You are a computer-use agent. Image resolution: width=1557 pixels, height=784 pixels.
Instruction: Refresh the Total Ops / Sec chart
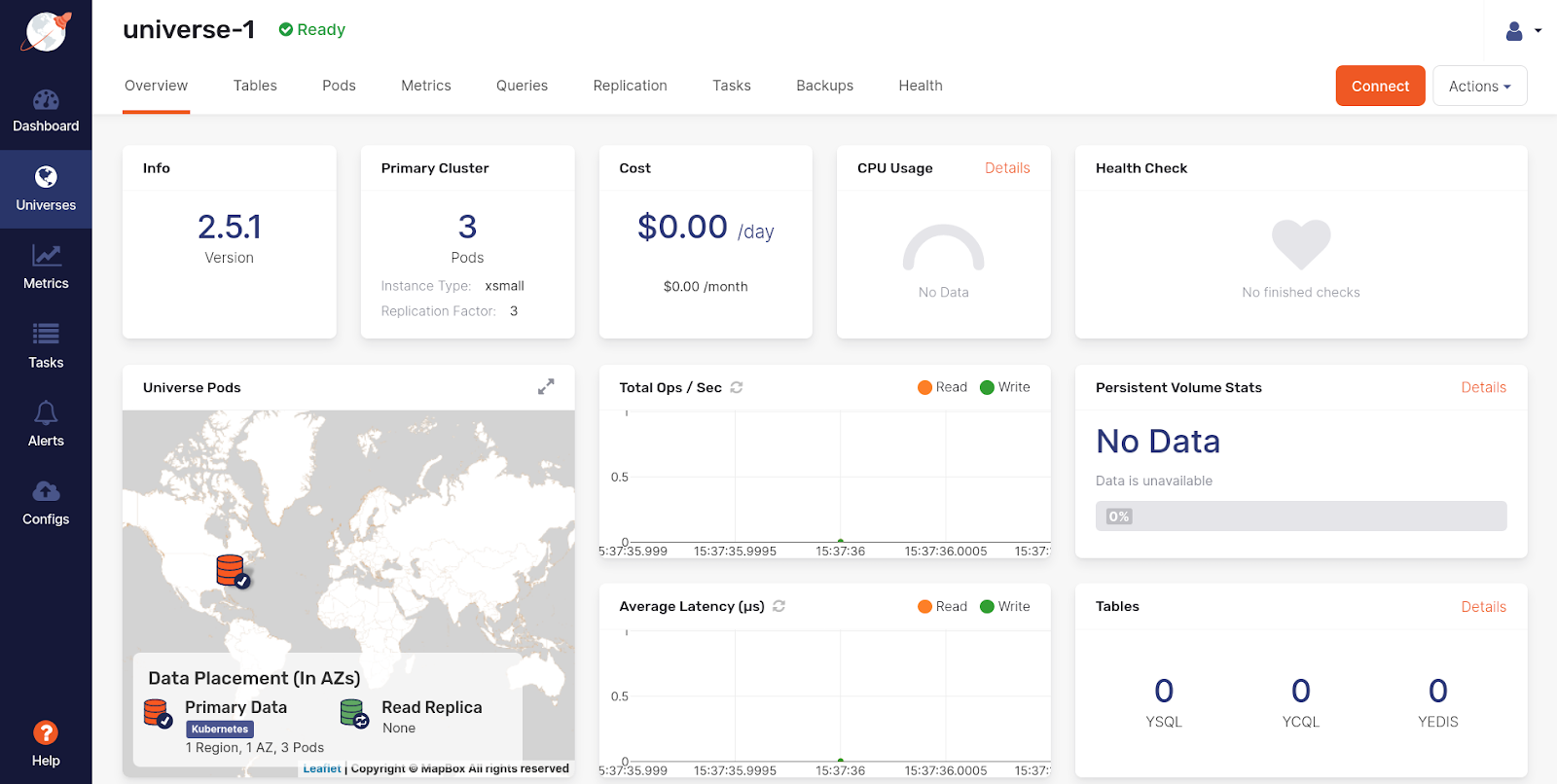(737, 387)
